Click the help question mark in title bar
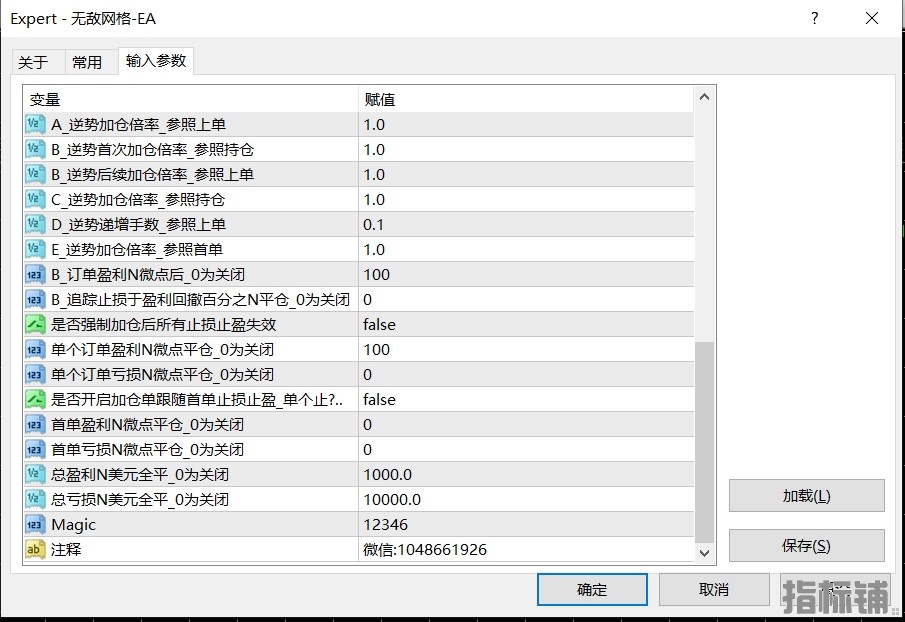The image size is (905, 622). (x=814, y=18)
